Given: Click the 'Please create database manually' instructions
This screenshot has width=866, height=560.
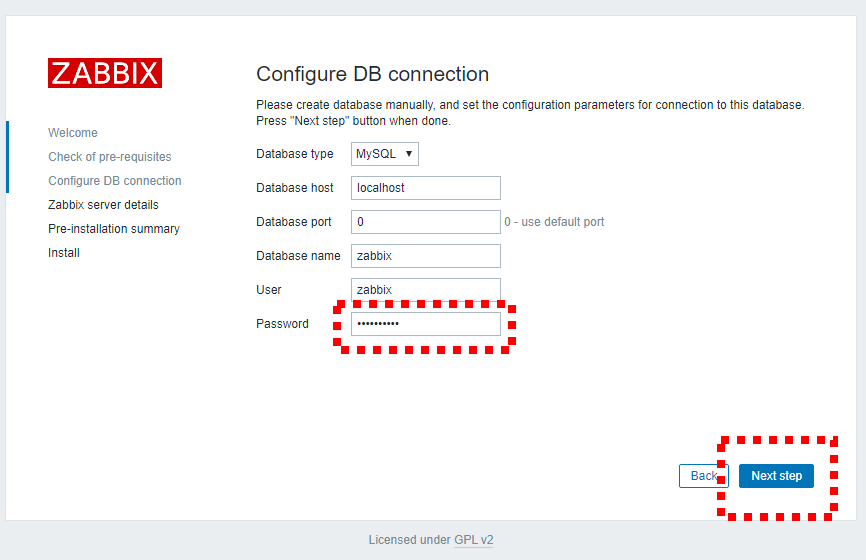Looking at the screenshot, I should coord(530,113).
